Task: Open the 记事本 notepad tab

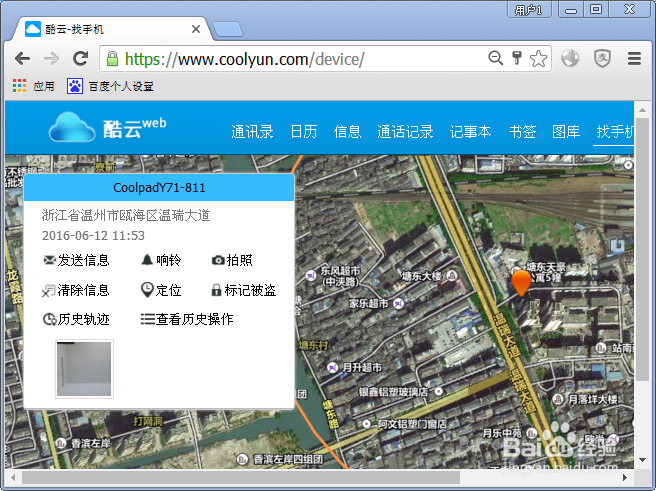Action: coord(470,132)
